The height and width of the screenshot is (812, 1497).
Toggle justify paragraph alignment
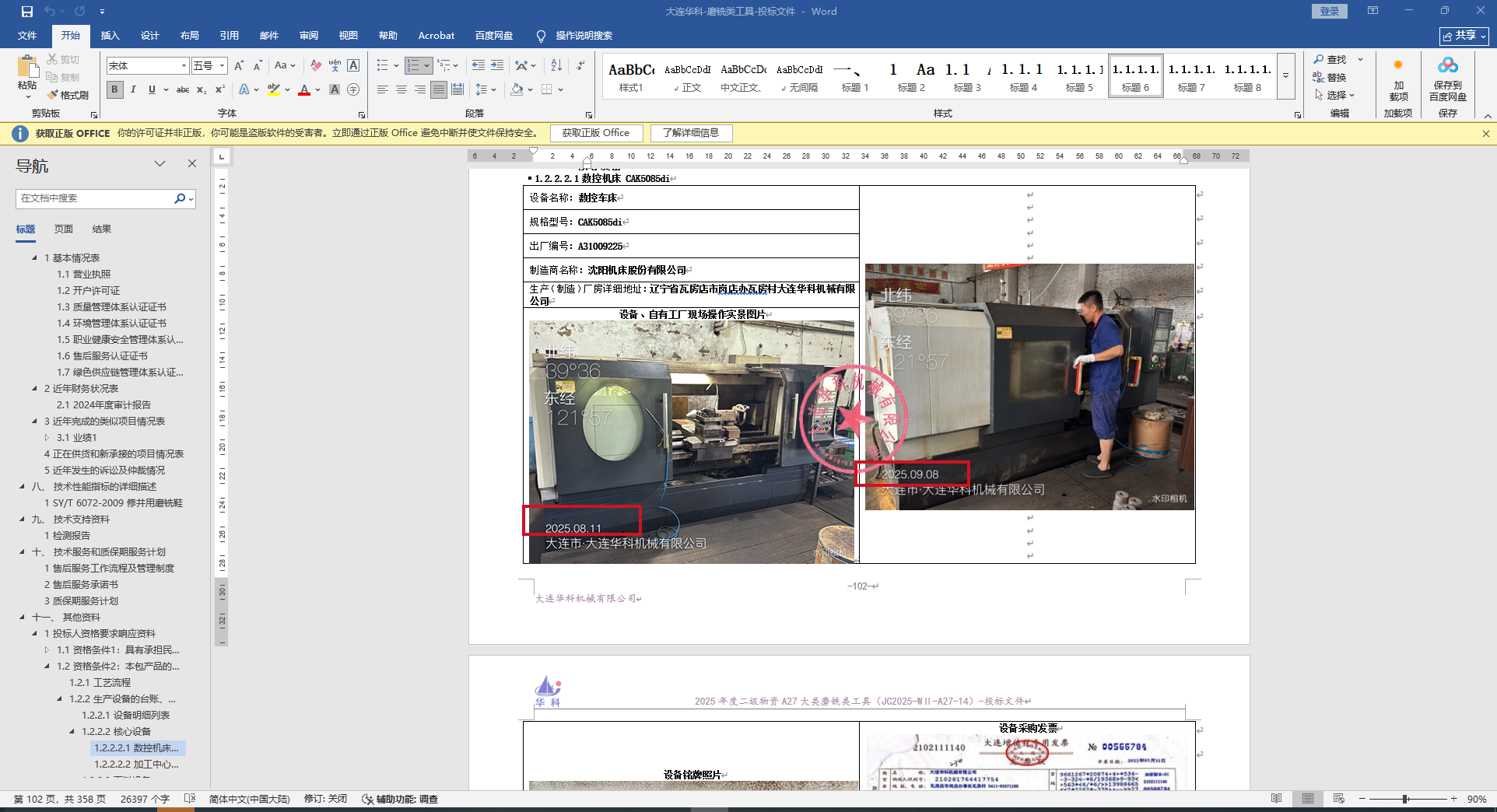coord(439,89)
